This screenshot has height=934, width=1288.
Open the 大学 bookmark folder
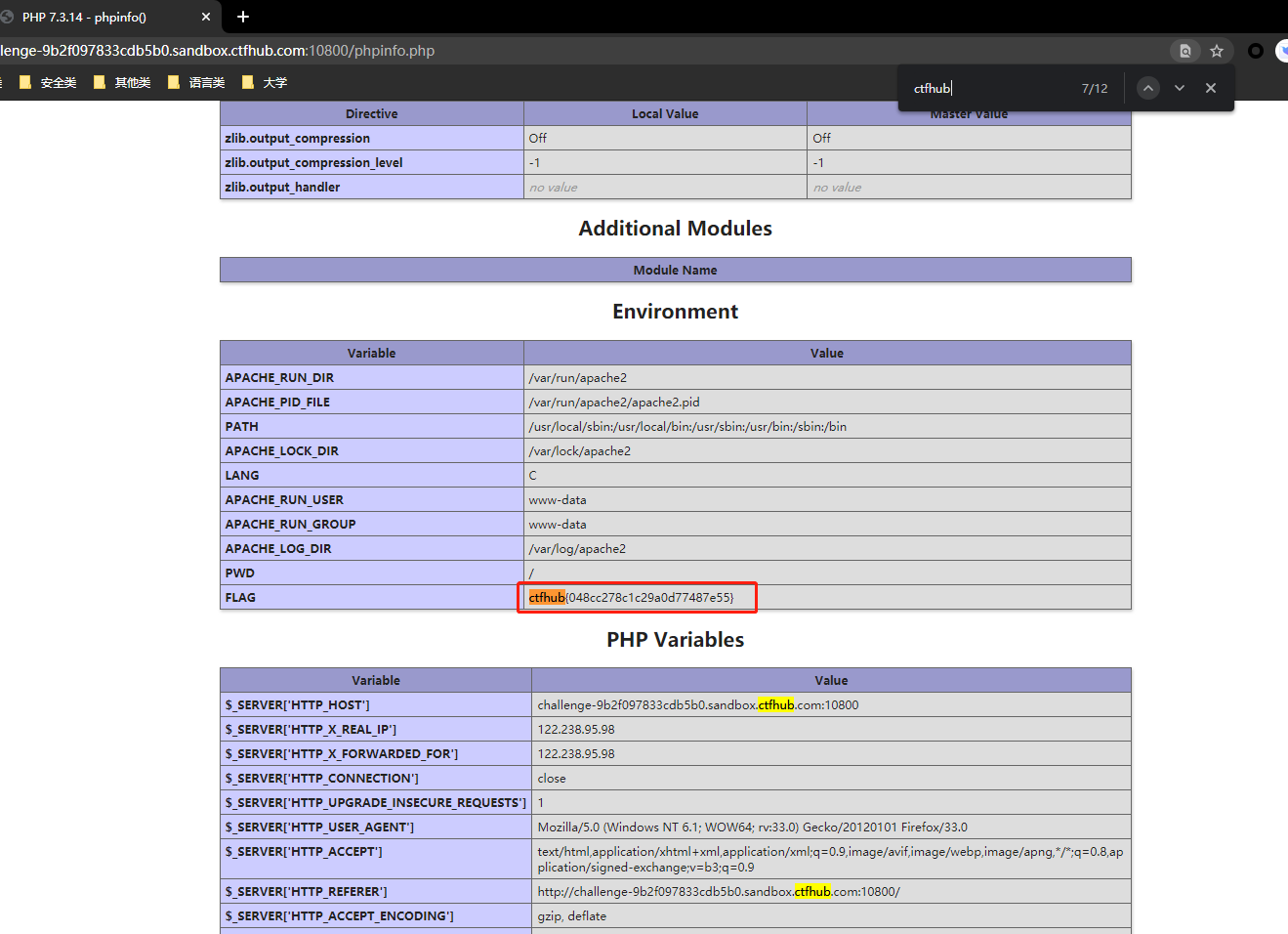click(265, 83)
